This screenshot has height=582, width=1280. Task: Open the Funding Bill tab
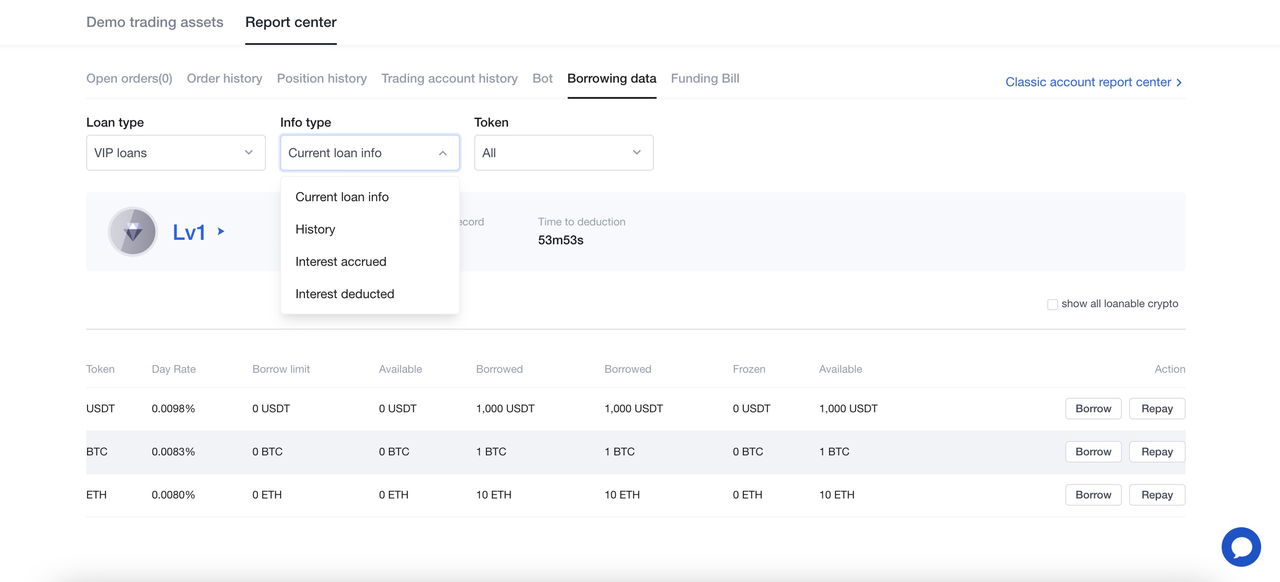tap(705, 78)
